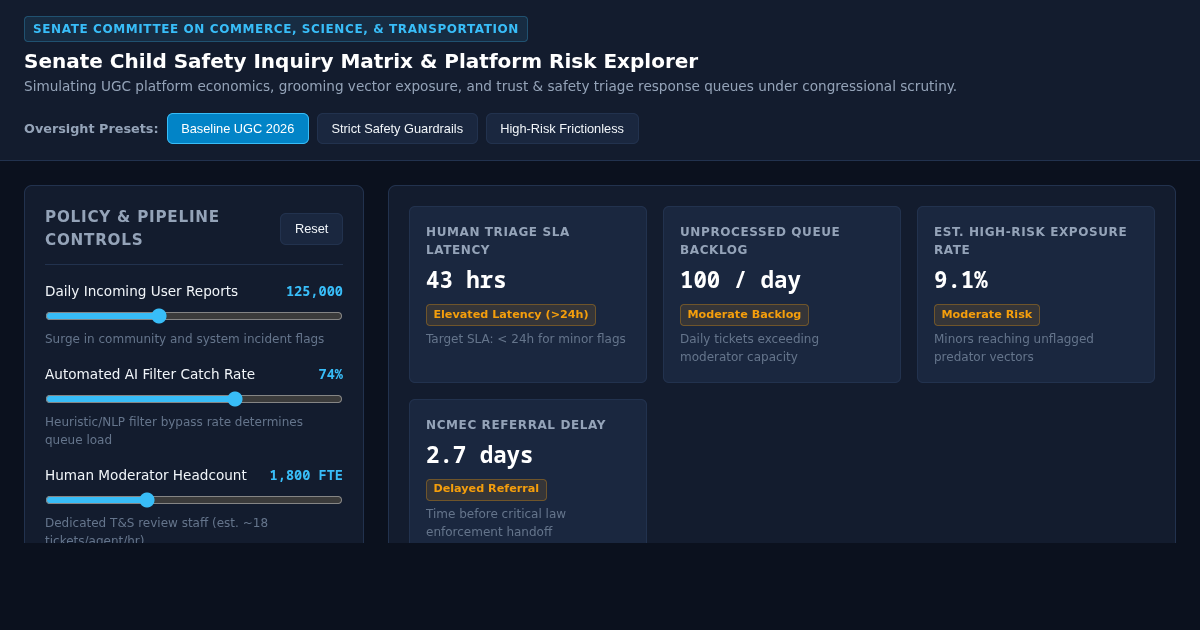The width and height of the screenshot is (1200, 630).
Task: Click the Human Triage SLA Latency heading
Action: pos(498,241)
